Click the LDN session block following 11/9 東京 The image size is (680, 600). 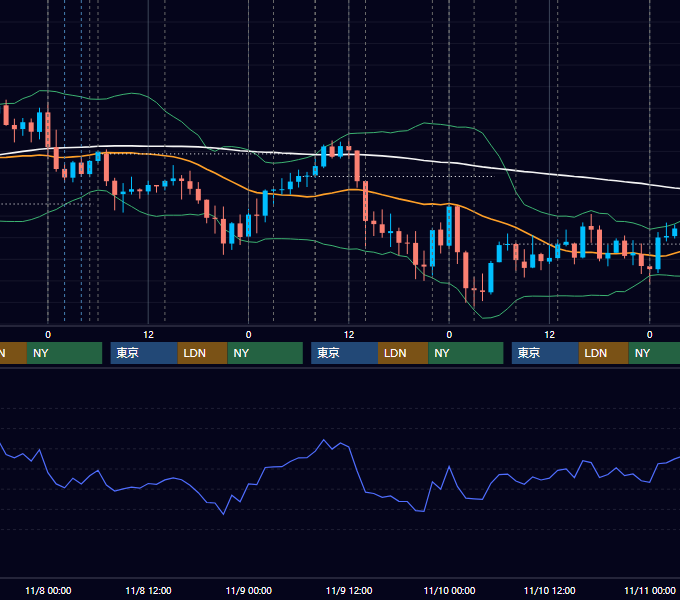(403, 353)
